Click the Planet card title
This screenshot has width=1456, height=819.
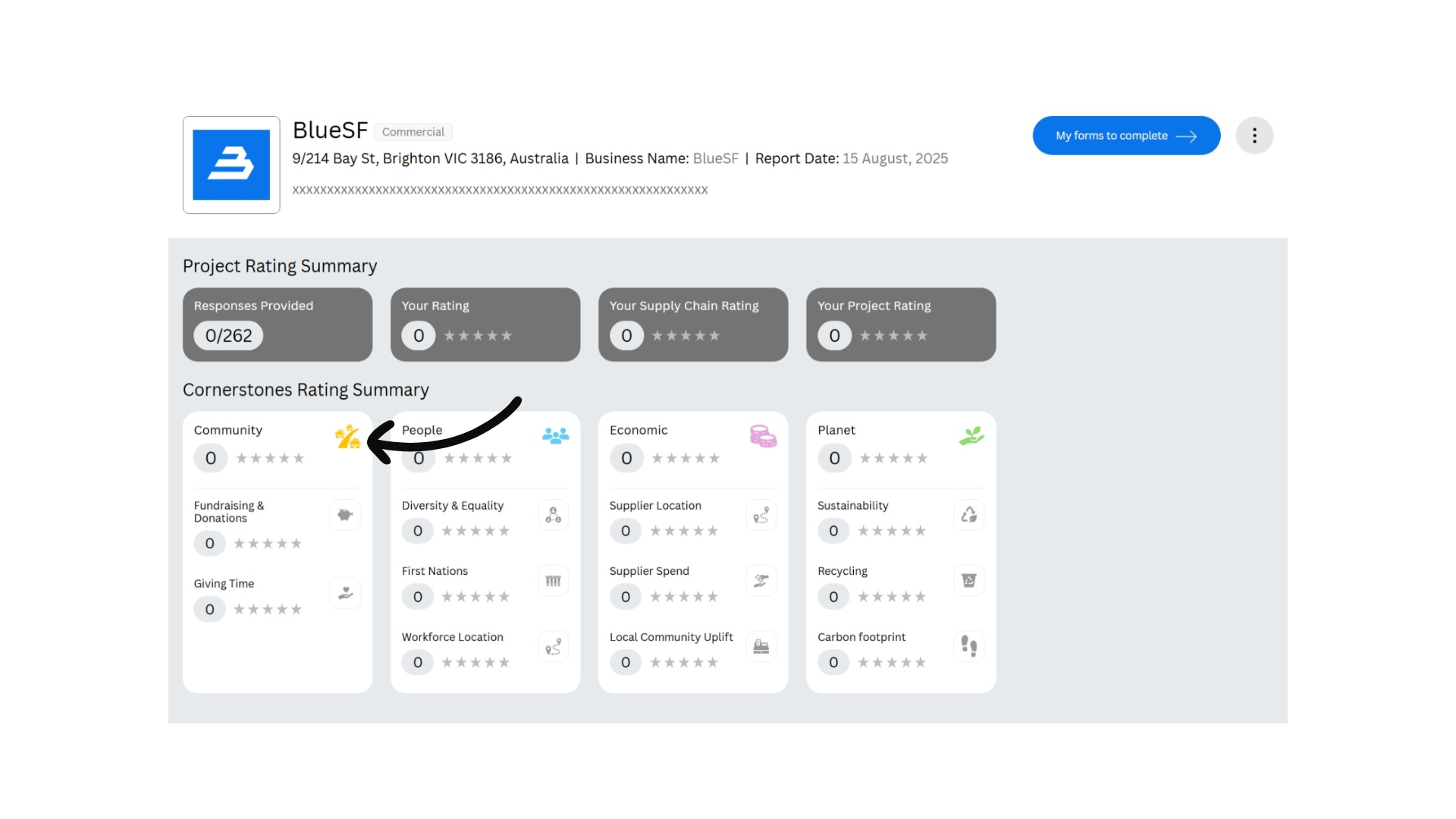(x=836, y=430)
